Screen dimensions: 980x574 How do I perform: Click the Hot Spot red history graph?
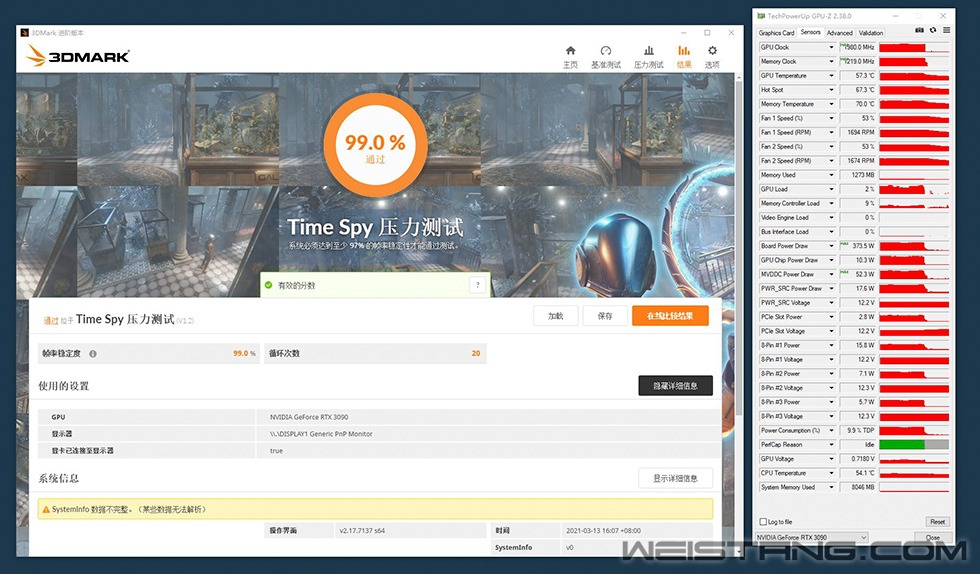(914, 90)
